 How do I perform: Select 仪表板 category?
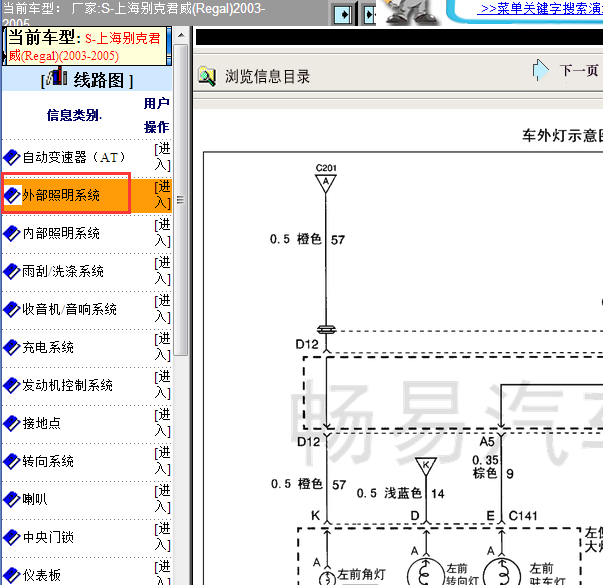42,575
